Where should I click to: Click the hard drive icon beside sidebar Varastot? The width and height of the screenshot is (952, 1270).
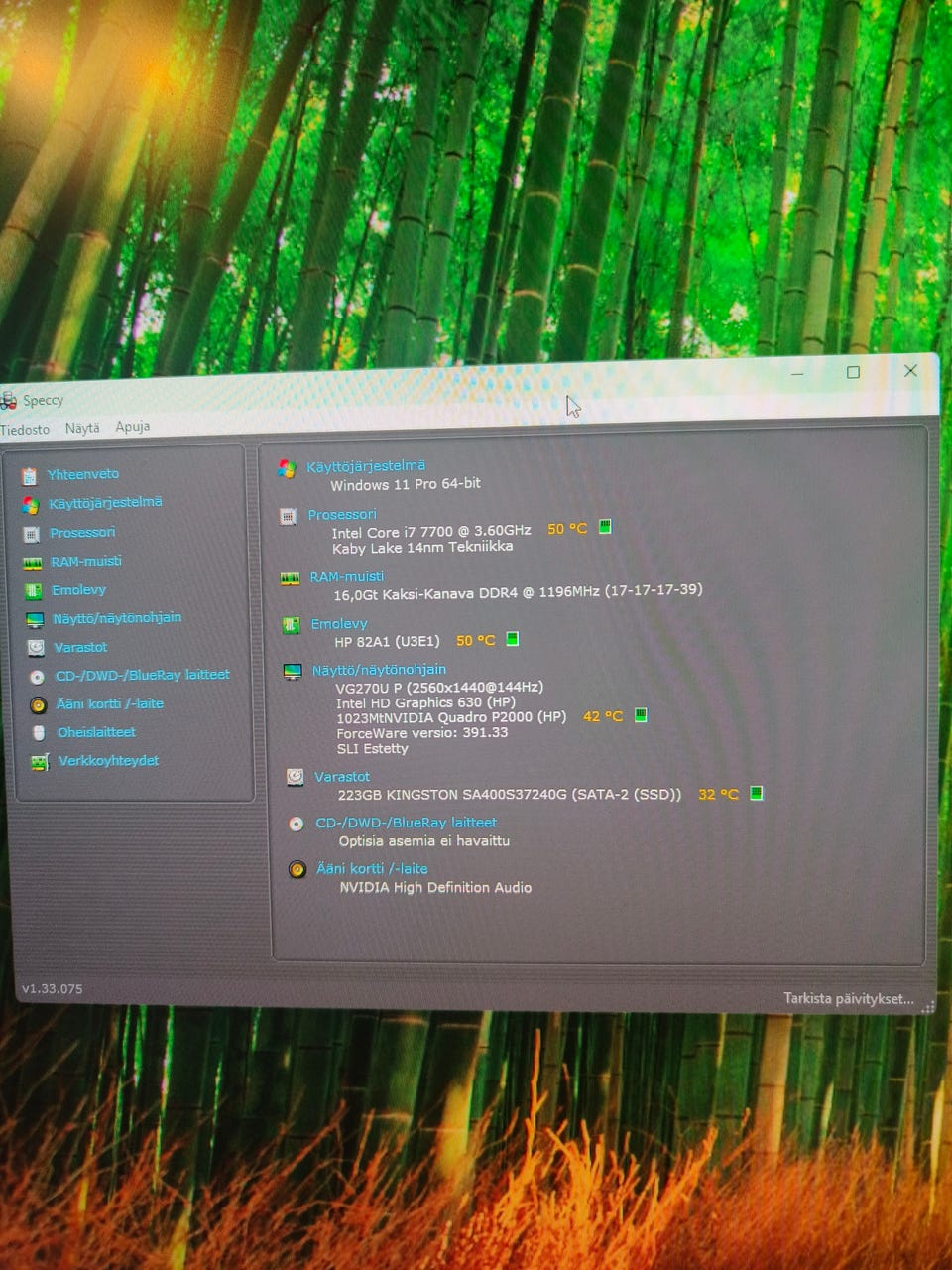(36, 648)
